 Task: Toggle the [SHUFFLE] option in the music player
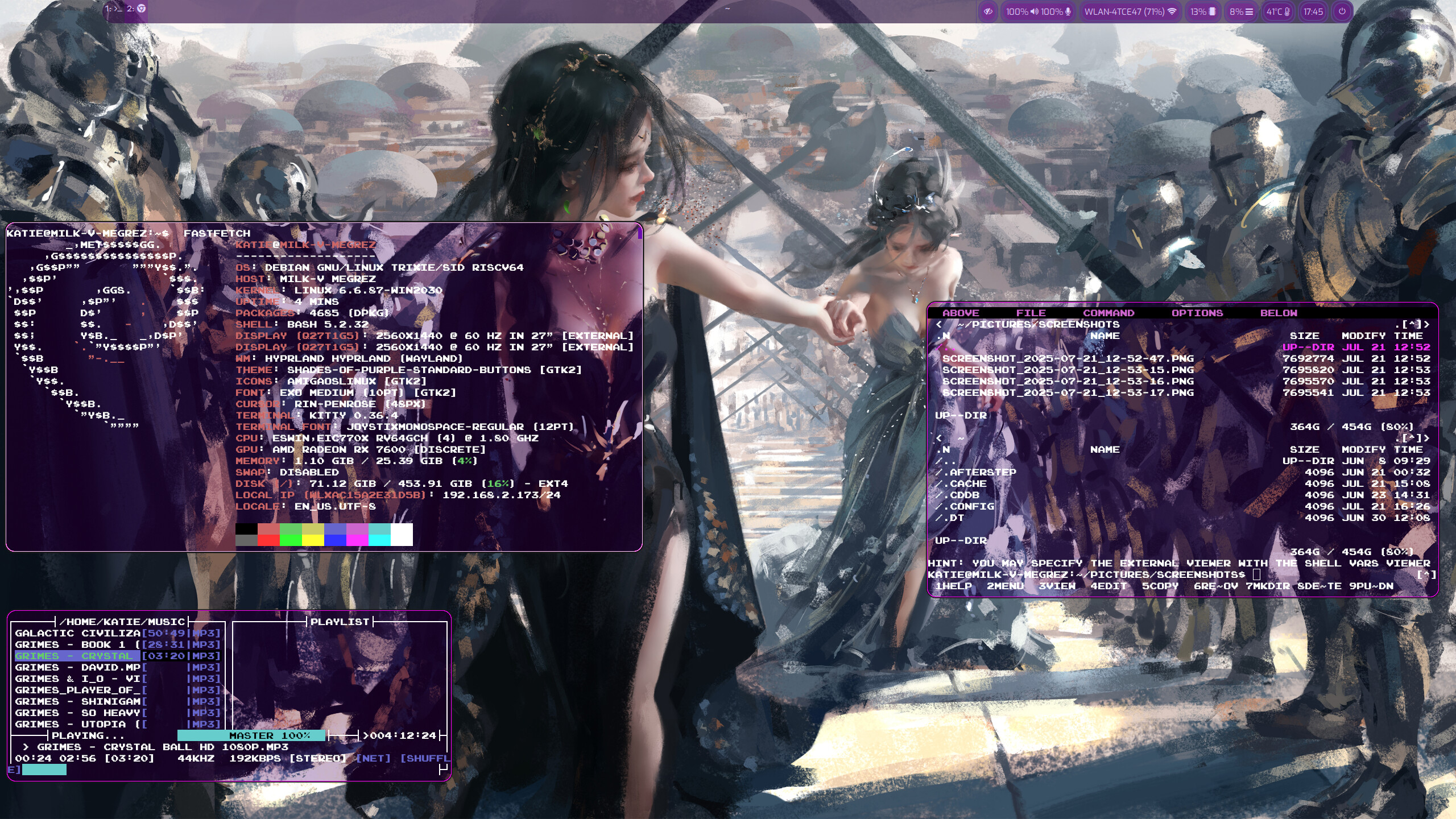(425, 758)
